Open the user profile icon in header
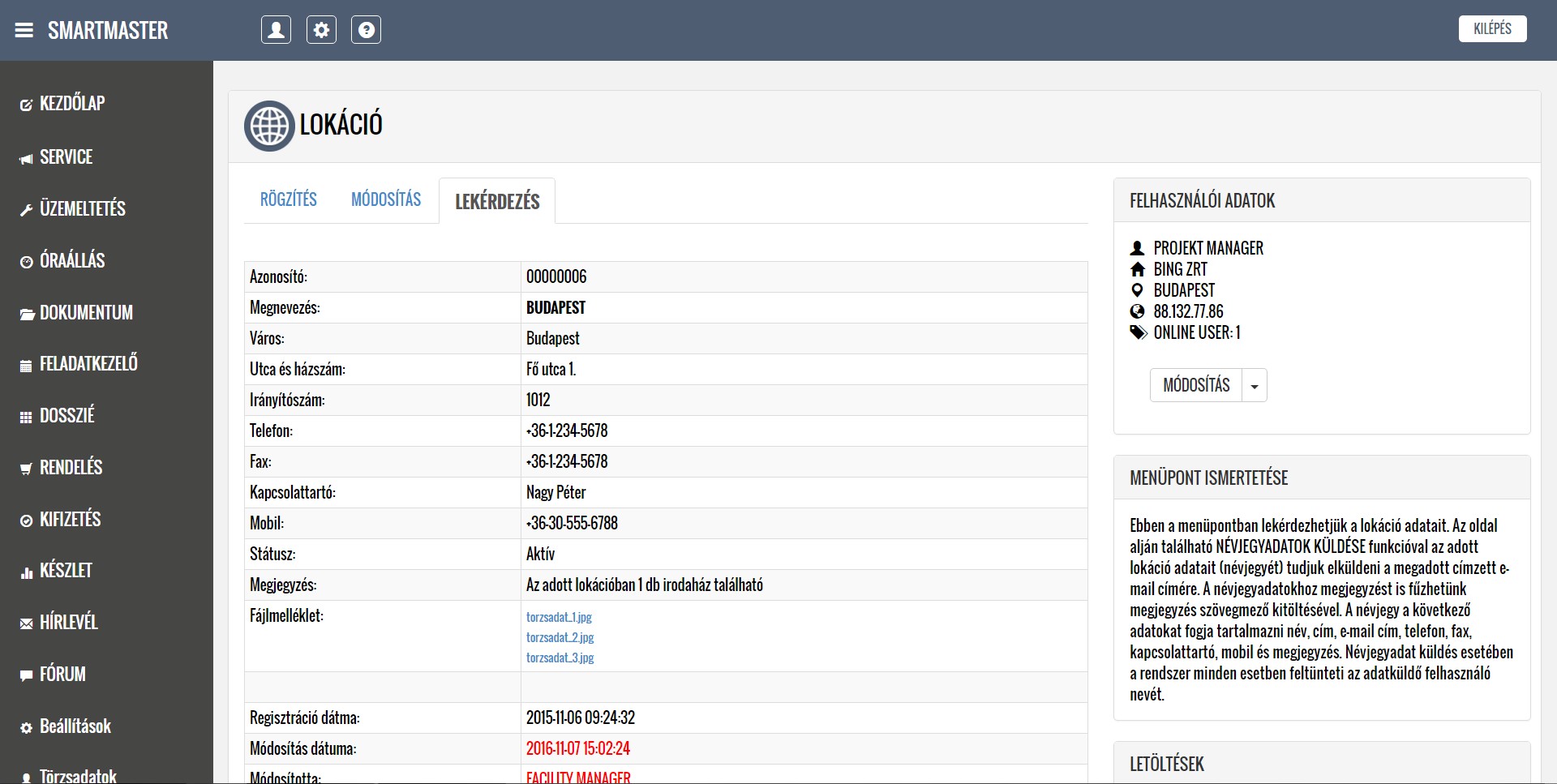 (276, 30)
